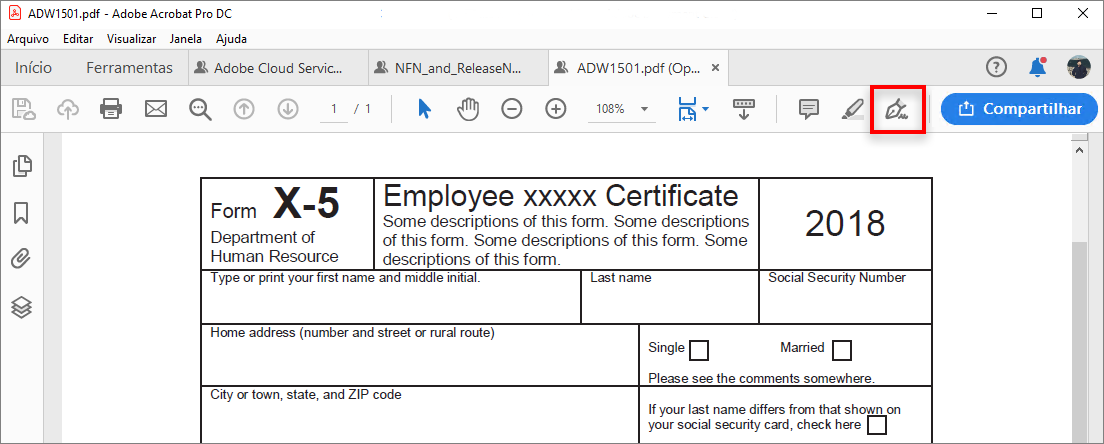Image resolution: width=1104 pixels, height=444 pixels.
Task: Click the scrolling mode keyboard icon
Action: [744, 109]
